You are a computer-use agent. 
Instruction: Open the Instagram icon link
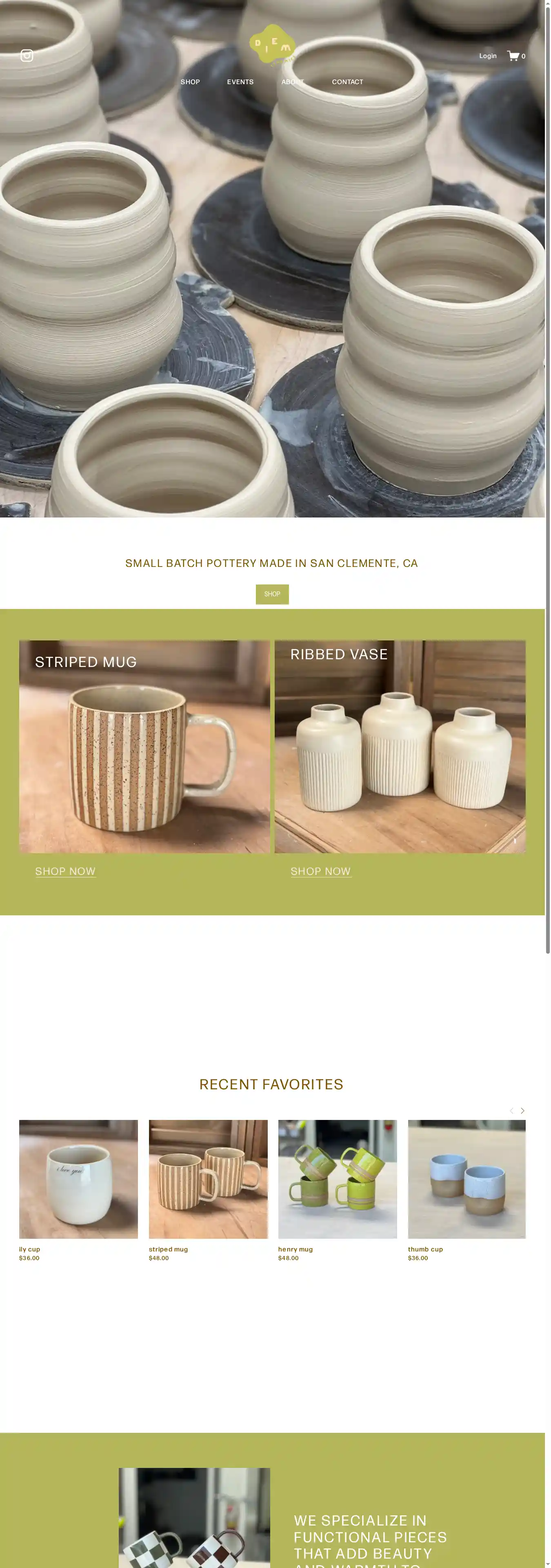(27, 56)
